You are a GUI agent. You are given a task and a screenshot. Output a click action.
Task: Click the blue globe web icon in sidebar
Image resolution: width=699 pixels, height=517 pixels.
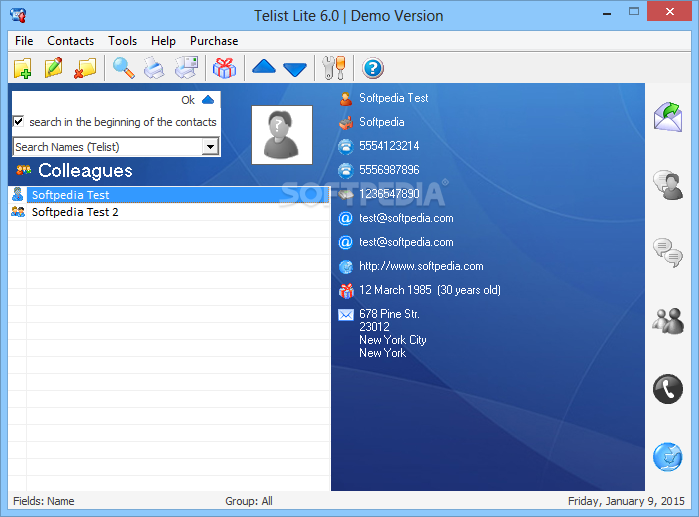tap(668, 457)
